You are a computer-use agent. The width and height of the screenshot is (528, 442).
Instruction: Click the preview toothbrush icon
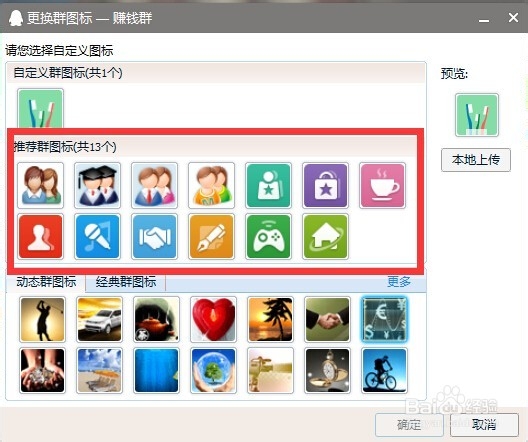(476, 115)
